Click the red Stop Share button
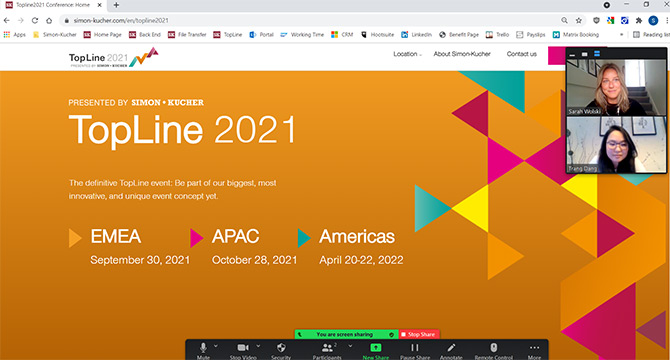This screenshot has width=670, height=360. [x=419, y=334]
